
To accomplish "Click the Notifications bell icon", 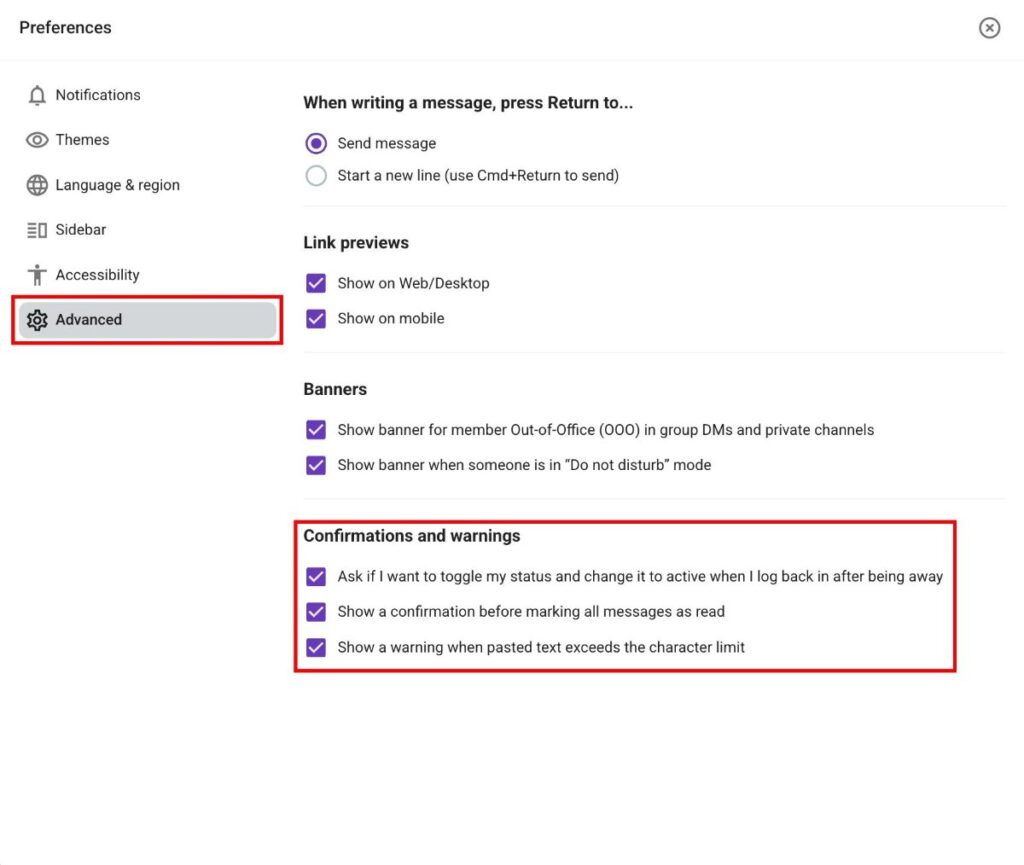I will (37, 96).
